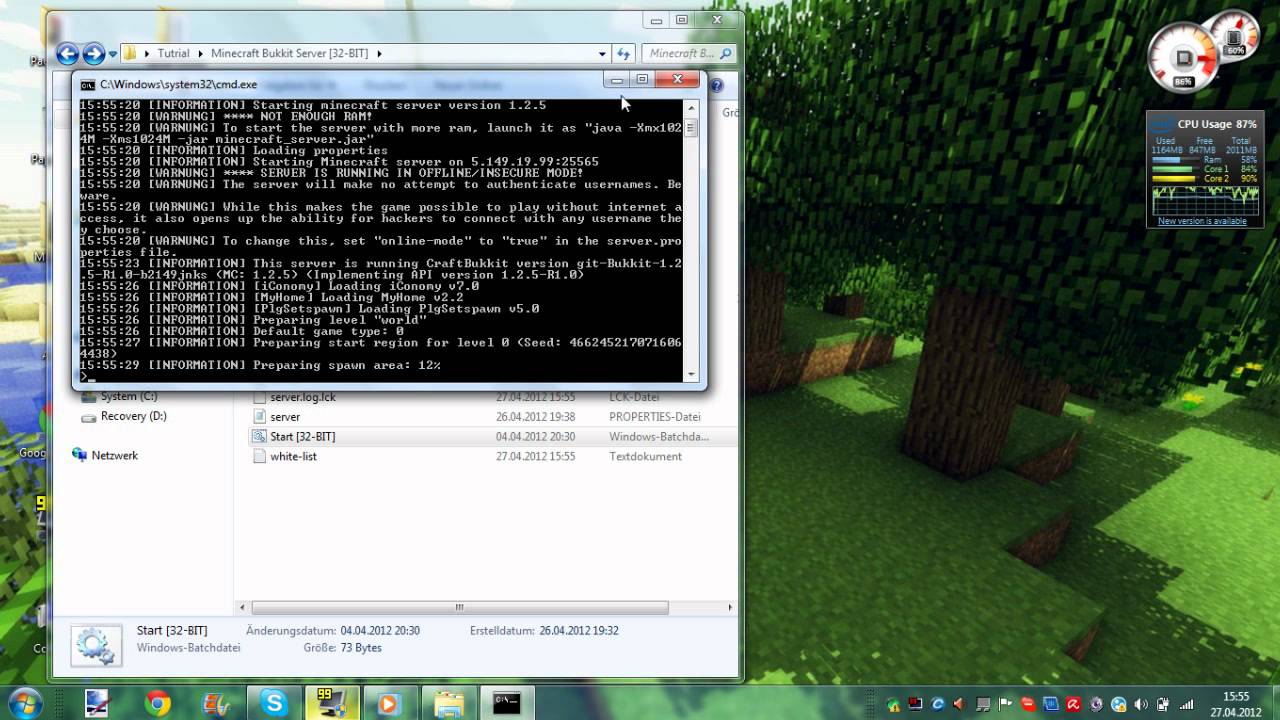Viewport: 1280px width, 720px height.
Task: Click cmd scrollbar up arrow
Action: coord(690,106)
